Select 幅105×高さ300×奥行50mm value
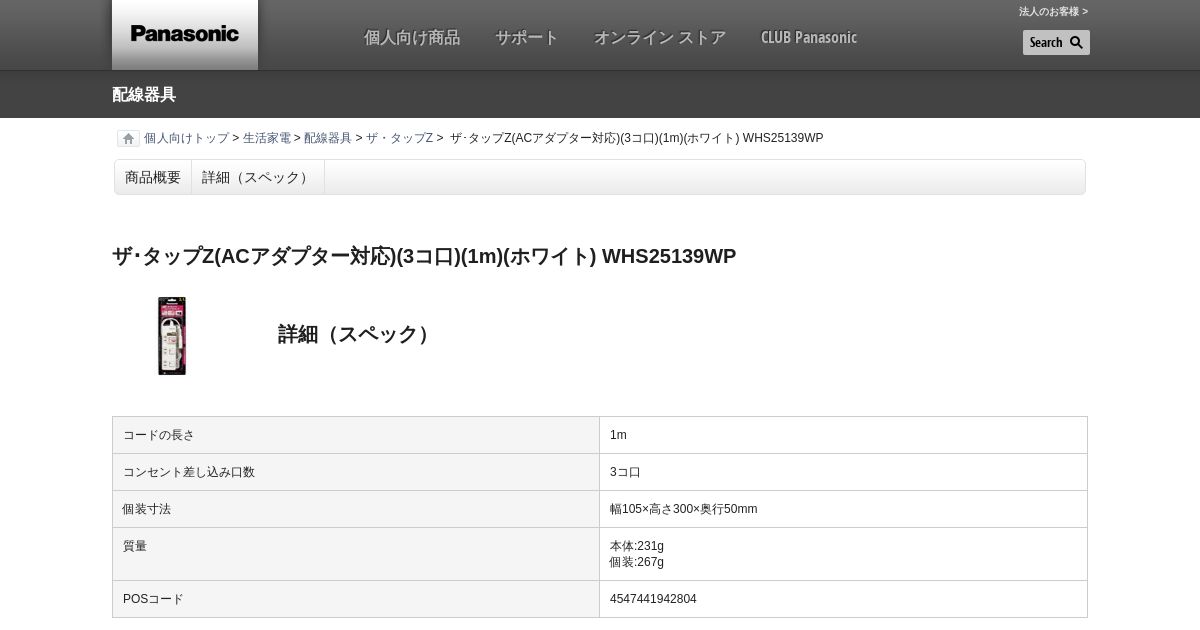Image resolution: width=1200 pixels, height=630 pixels. click(x=684, y=509)
